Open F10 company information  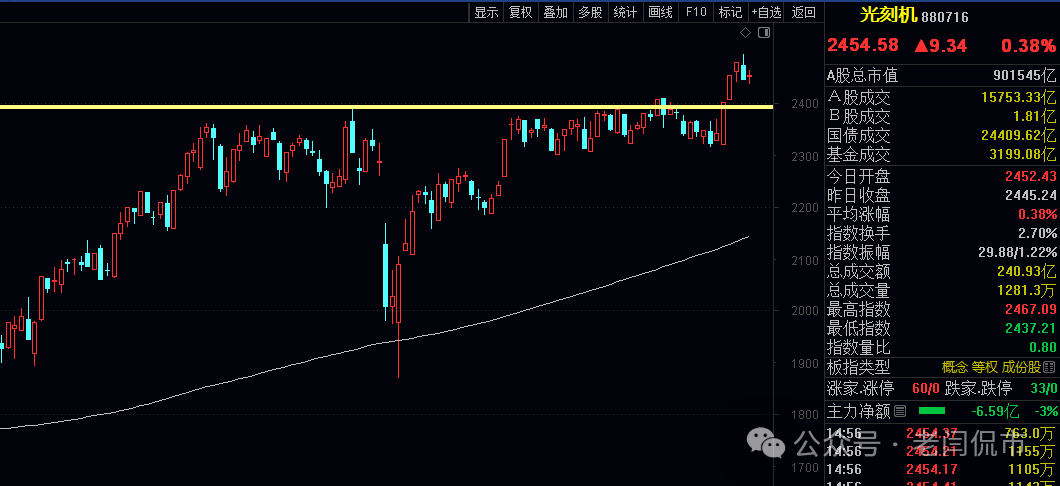(696, 12)
